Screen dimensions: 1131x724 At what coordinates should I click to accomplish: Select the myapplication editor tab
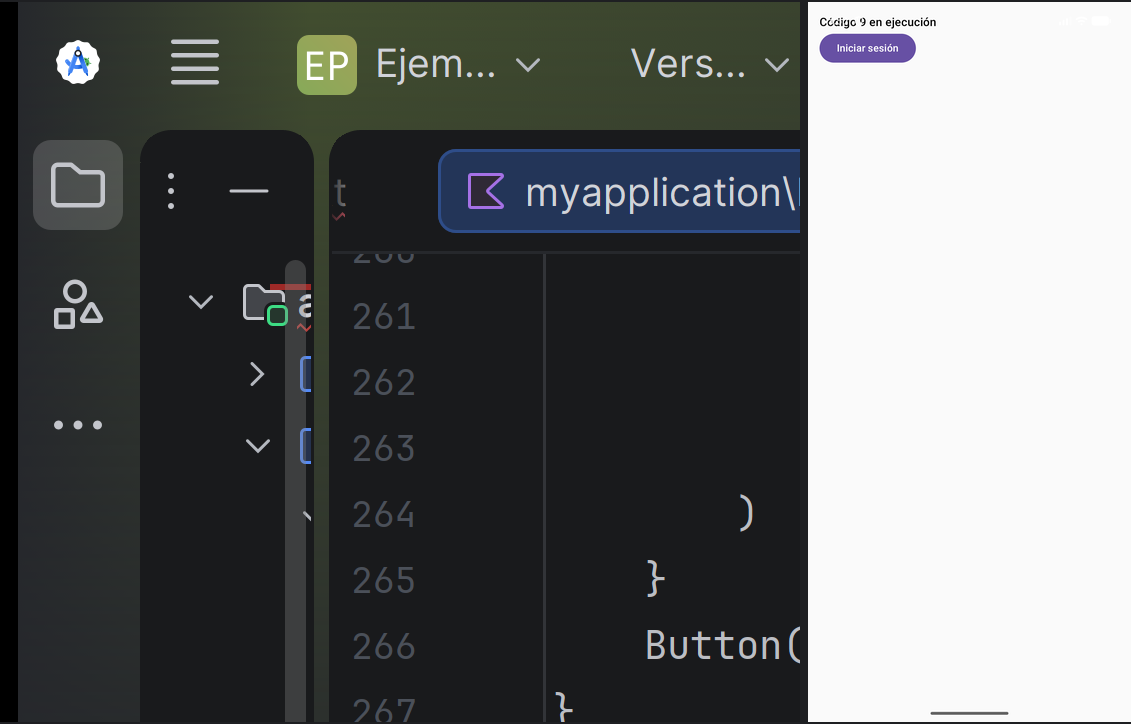tap(620, 191)
